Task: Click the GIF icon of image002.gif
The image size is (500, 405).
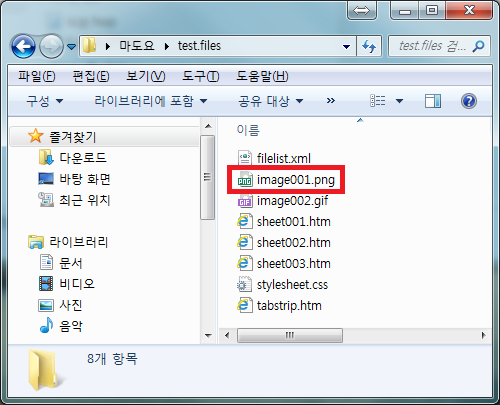Action: coord(245,201)
